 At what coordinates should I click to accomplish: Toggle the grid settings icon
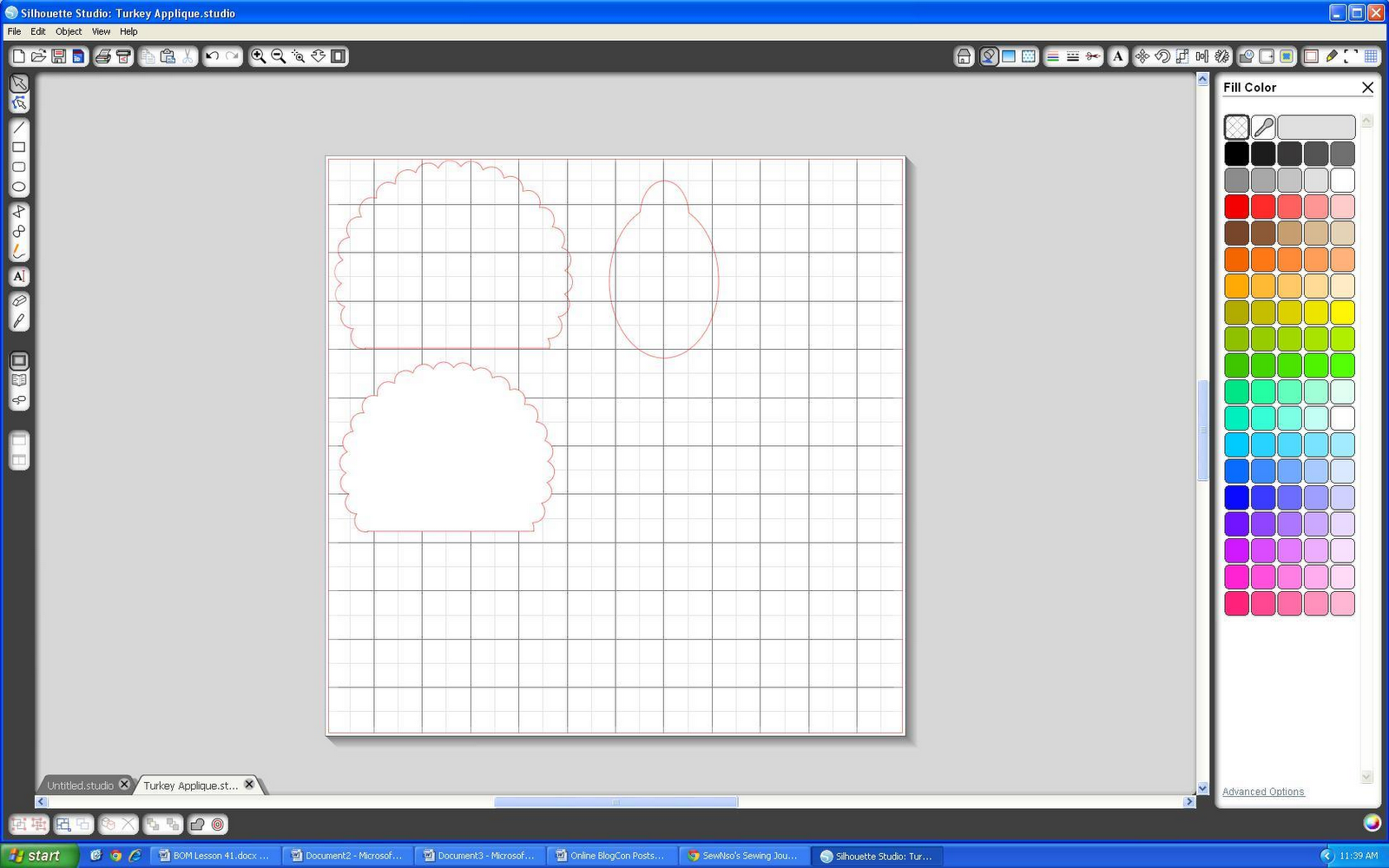pyautogui.click(x=1372, y=56)
